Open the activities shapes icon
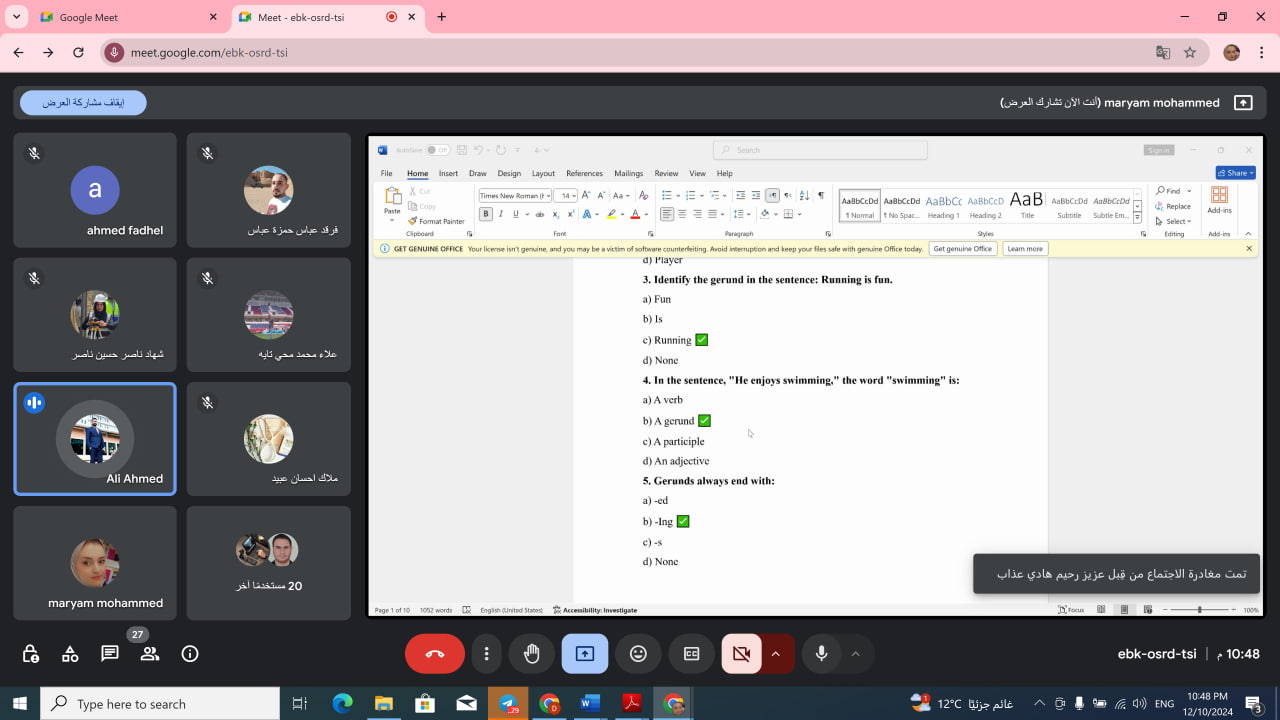Screen dimensions: 1280x720 pyautogui.click(x=70, y=654)
